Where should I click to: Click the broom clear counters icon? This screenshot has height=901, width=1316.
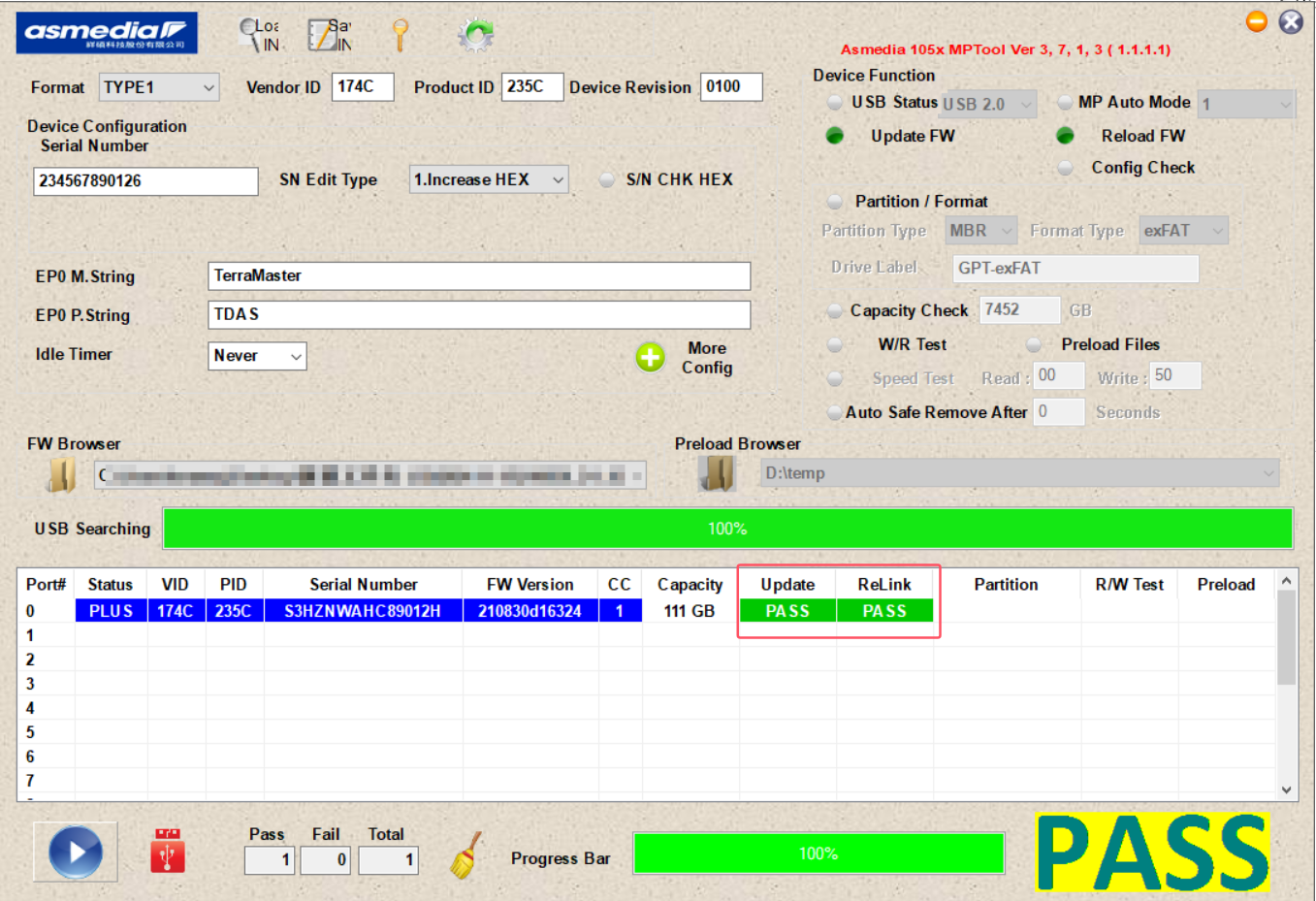466,856
